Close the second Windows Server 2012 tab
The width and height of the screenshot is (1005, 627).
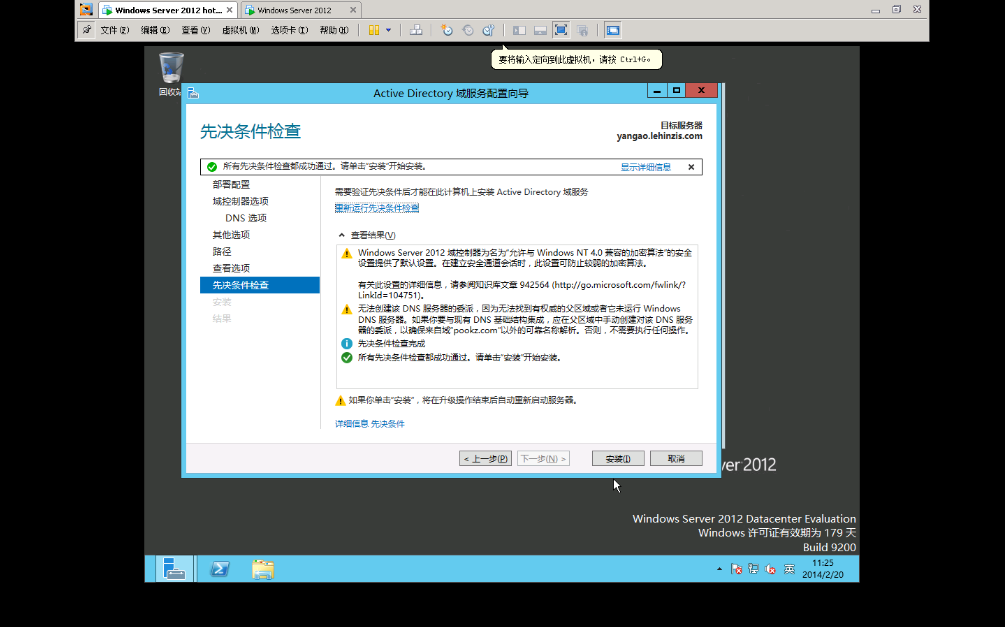tap(353, 10)
